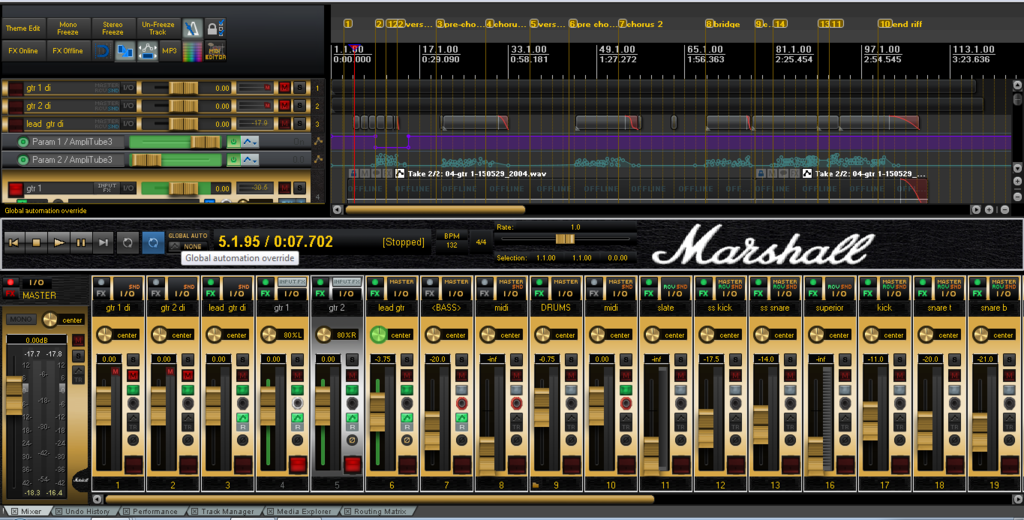This screenshot has height=520, width=1024.
Task: Click the Stop transport button
Action: coord(37,242)
